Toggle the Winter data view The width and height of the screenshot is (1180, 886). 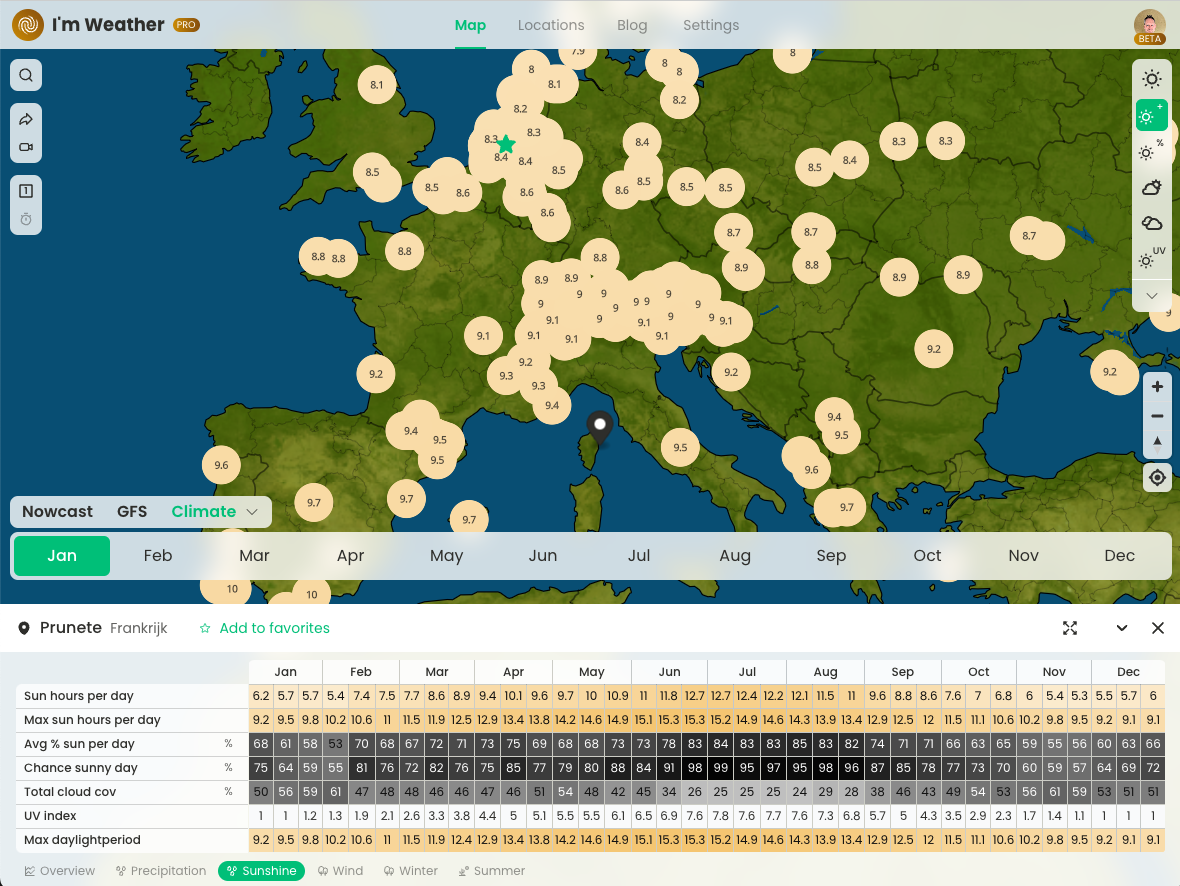[x=410, y=870]
